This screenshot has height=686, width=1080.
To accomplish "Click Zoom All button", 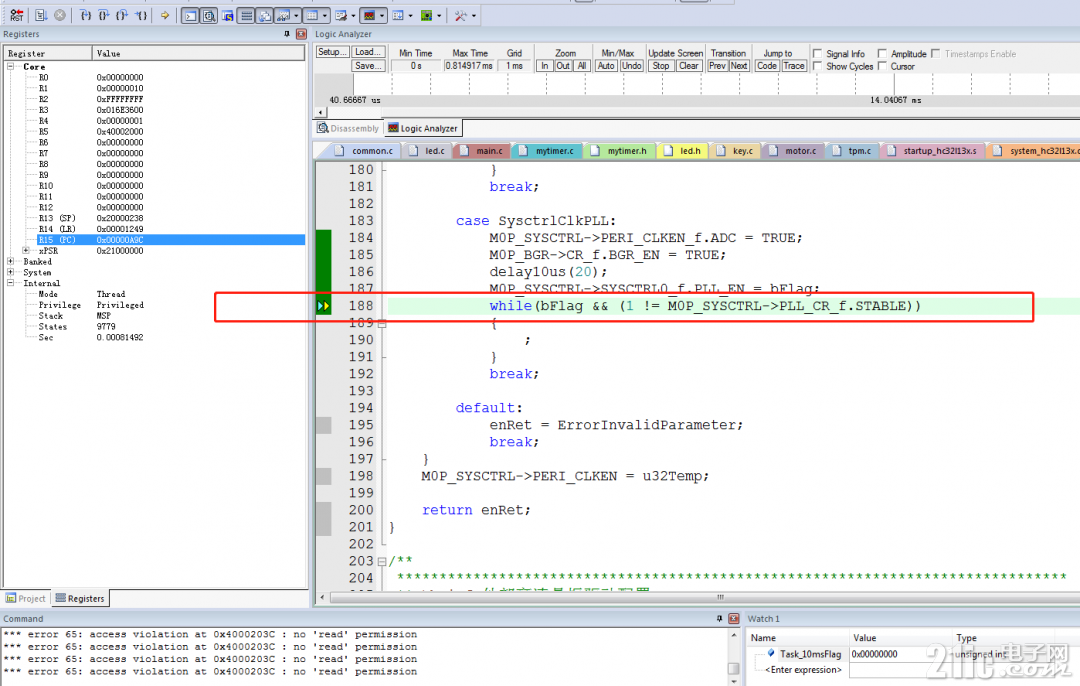I will tap(582, 65).
